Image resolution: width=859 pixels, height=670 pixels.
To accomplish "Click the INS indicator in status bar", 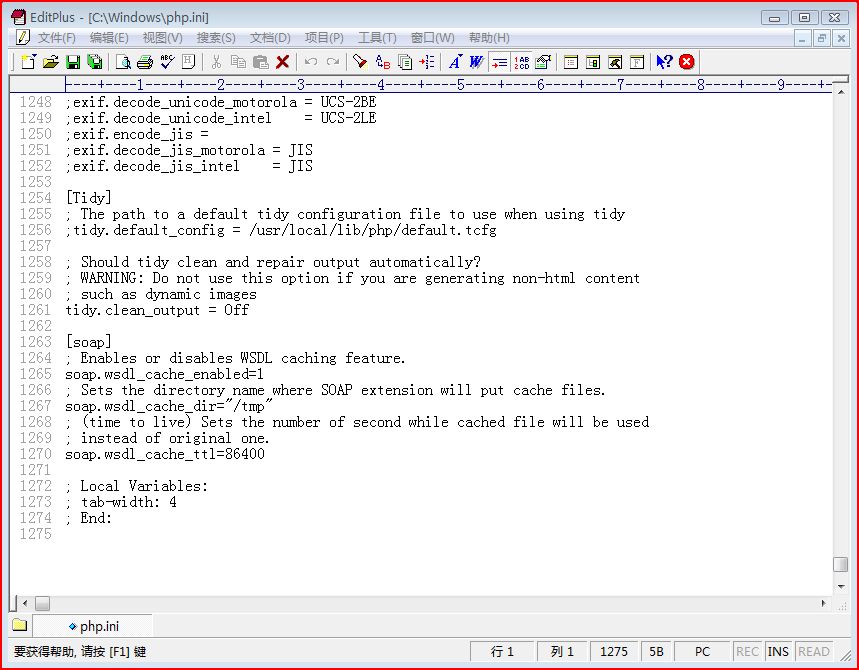I will [x=778, y=651].
